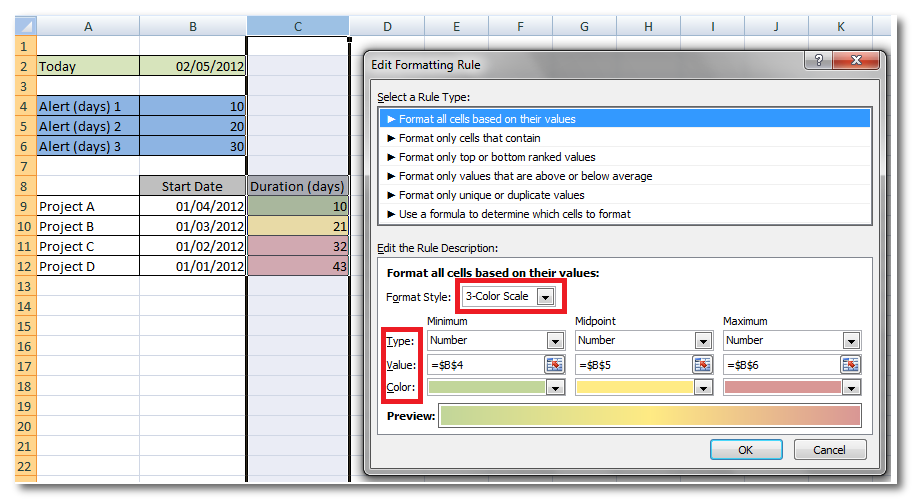
Task: Click the Minimum value range selector icon
Action: pos(555,365)
